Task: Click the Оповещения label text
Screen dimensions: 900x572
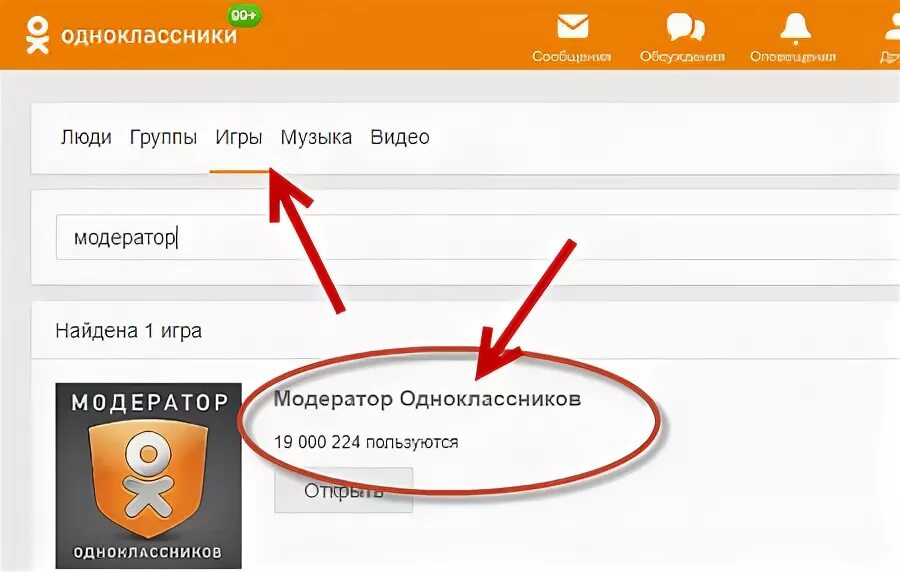Action: click(793, 56)
